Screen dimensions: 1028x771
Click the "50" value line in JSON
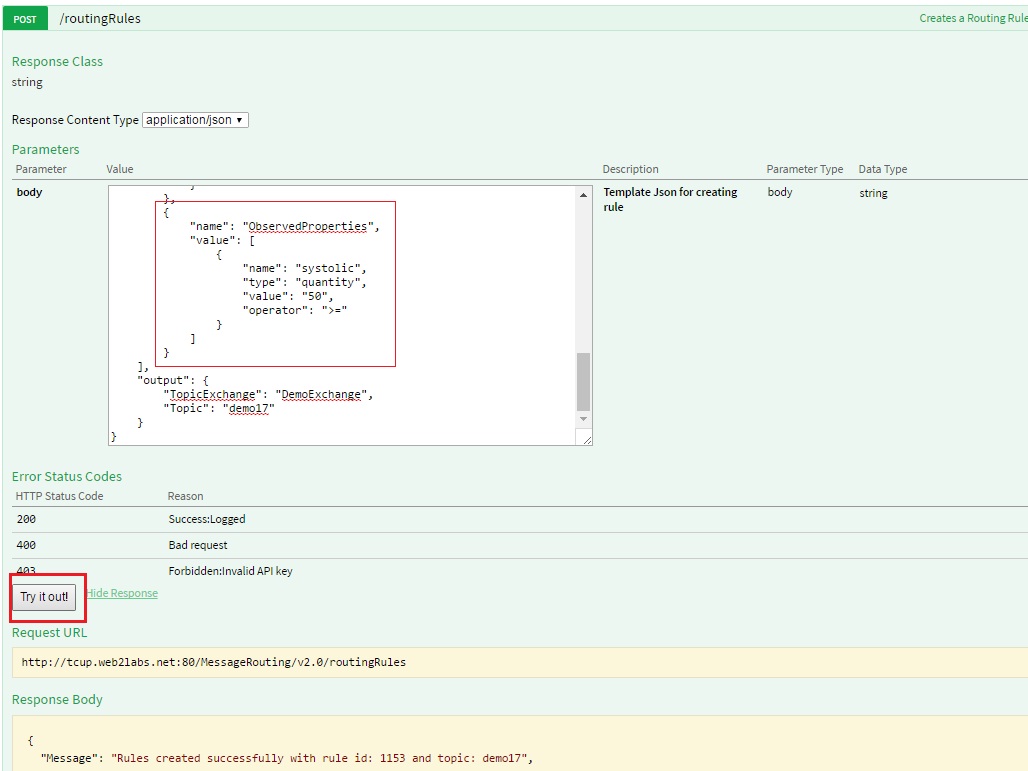pos(288,296)
